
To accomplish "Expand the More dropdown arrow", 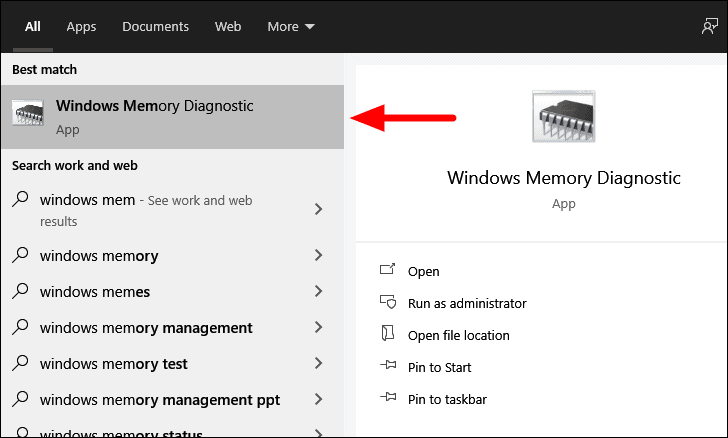I will point(310,27).
